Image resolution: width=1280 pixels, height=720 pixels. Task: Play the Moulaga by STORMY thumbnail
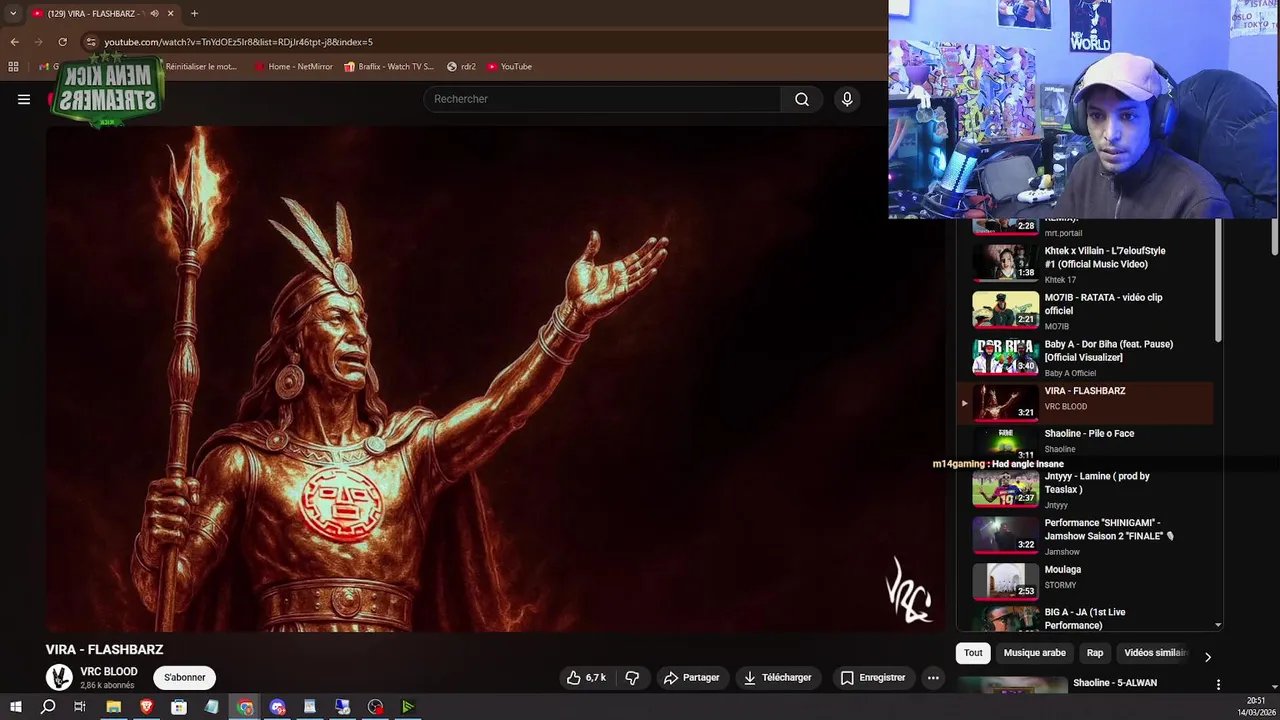pyautogui.click(x=1006, y=581)
